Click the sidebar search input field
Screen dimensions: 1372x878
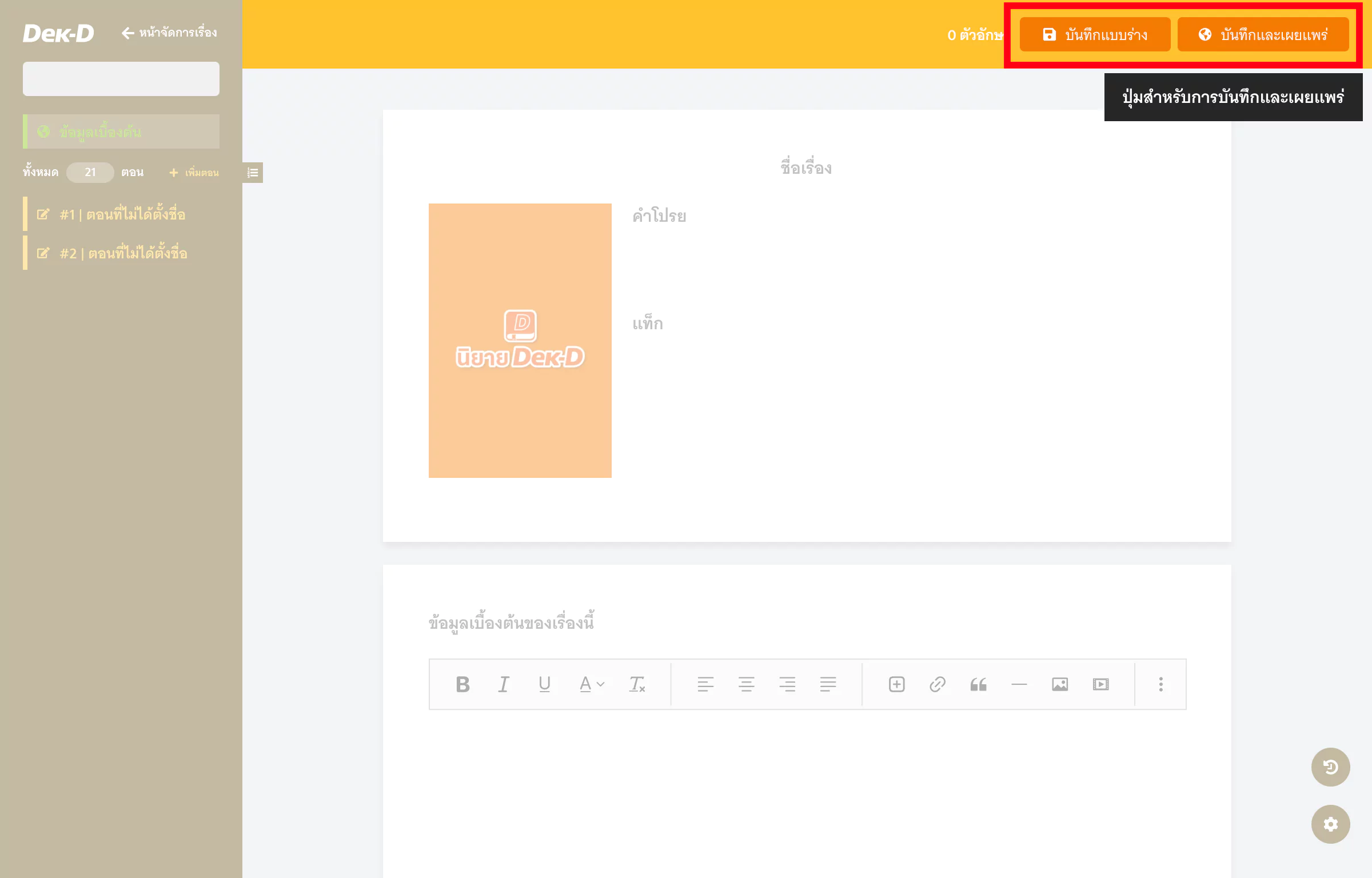(121, 79)
